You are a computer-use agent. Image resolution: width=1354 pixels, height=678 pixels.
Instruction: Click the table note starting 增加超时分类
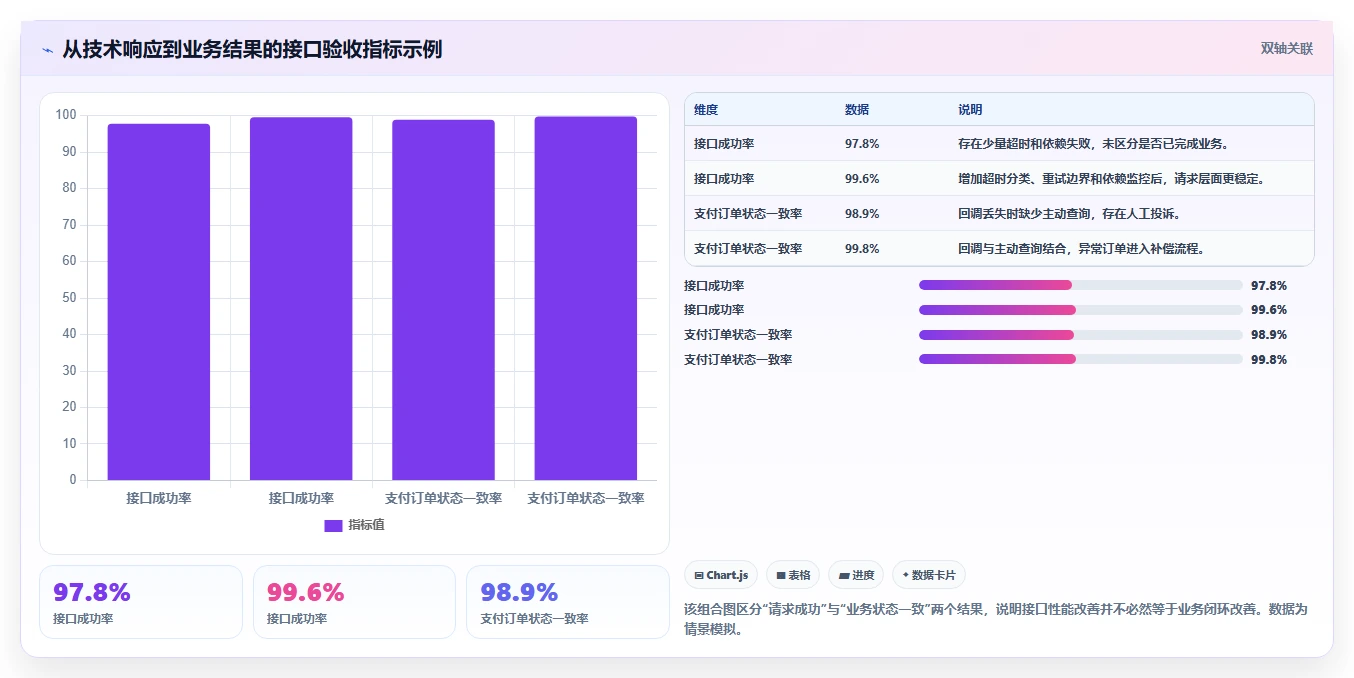point(1112,179)
